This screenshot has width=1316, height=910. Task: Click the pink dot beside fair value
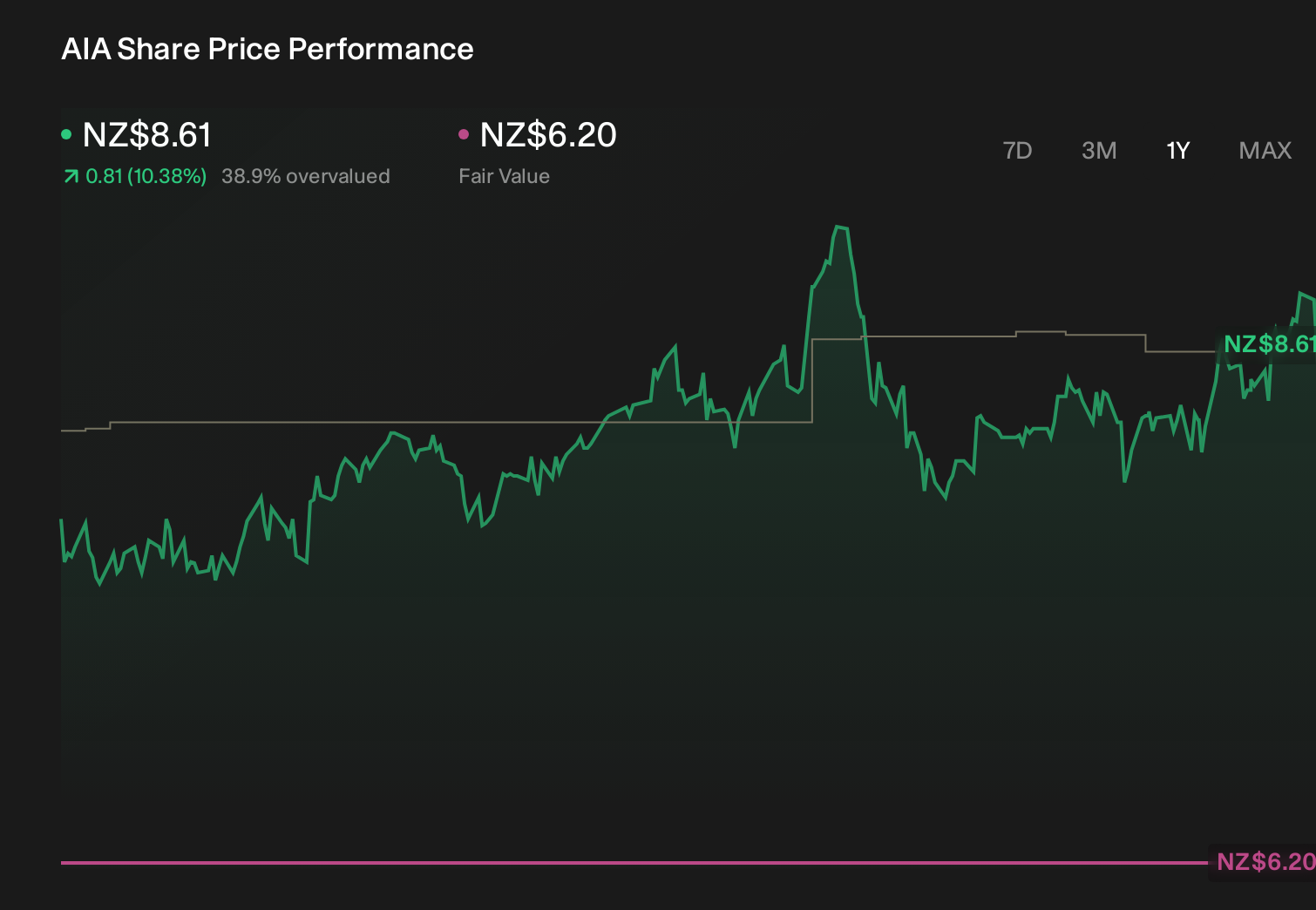(x=464, y=134)
